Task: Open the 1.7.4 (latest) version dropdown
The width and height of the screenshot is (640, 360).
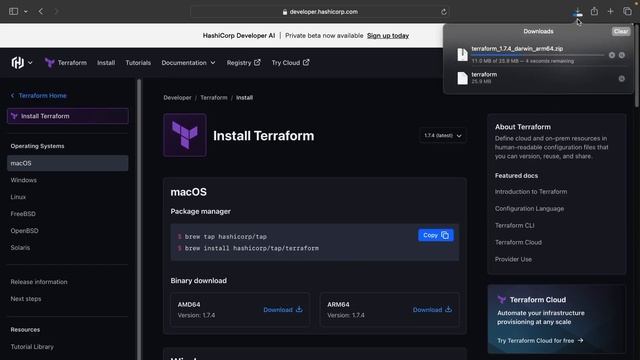Action: pyautogui.click(x=443, y=136)
